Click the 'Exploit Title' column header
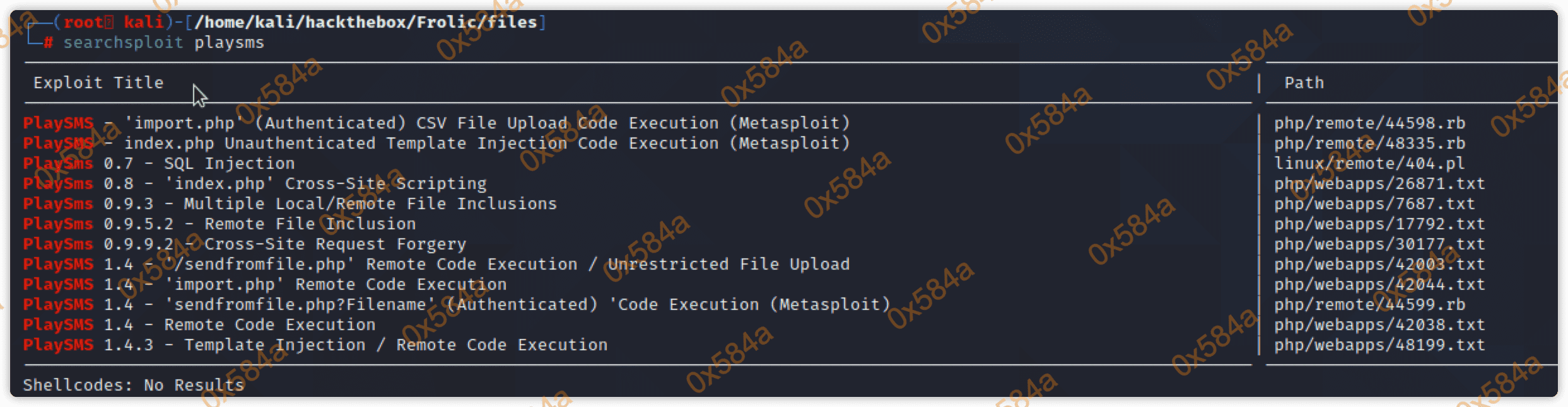This screenshot has height=407, width=1568. point(98,83)
